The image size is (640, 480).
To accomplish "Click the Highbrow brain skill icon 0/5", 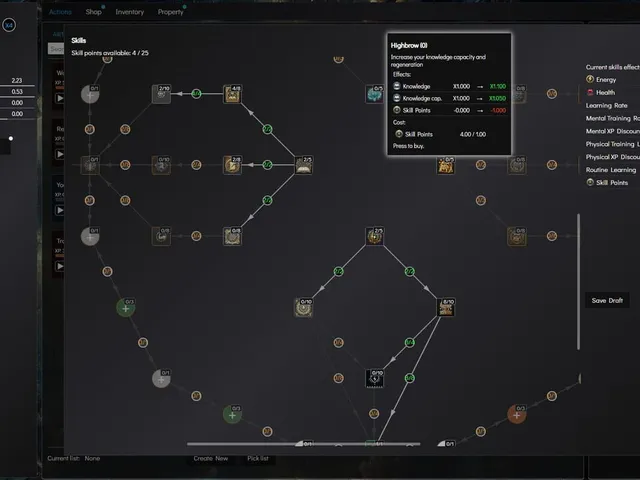I will (x=374, y=94).
